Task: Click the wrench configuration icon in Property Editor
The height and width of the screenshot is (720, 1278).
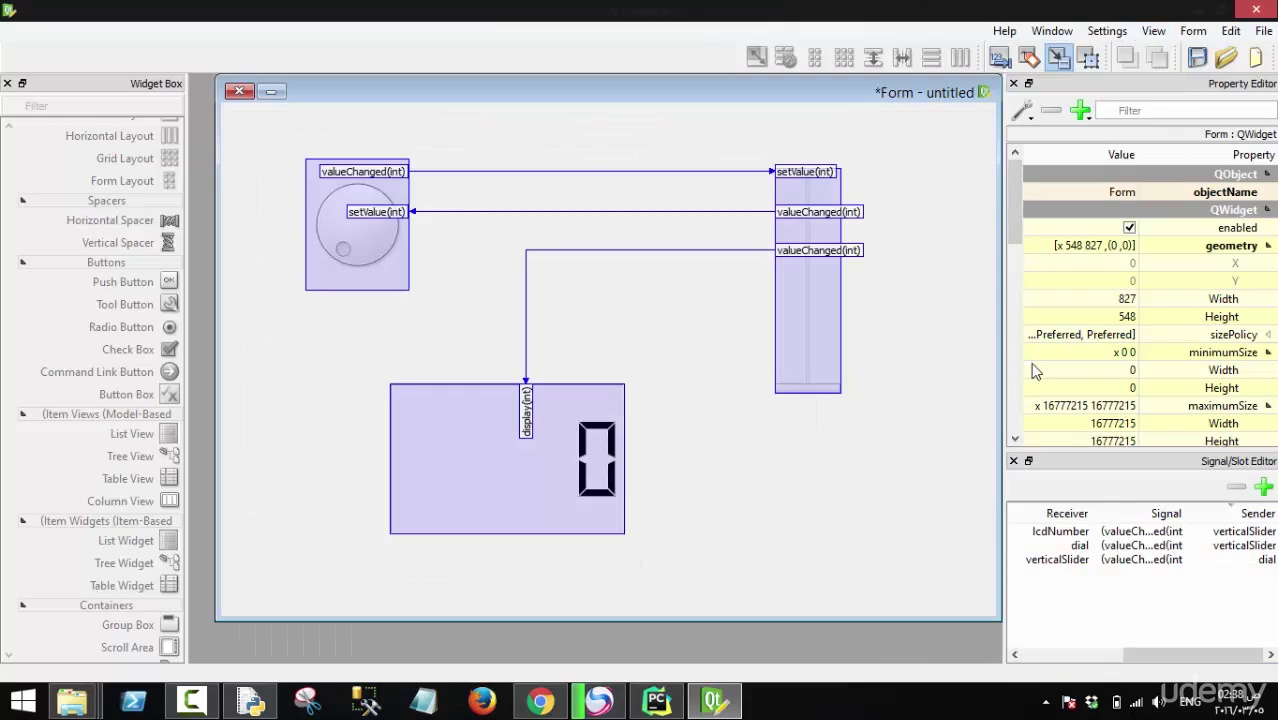Action: point(1022,110)
